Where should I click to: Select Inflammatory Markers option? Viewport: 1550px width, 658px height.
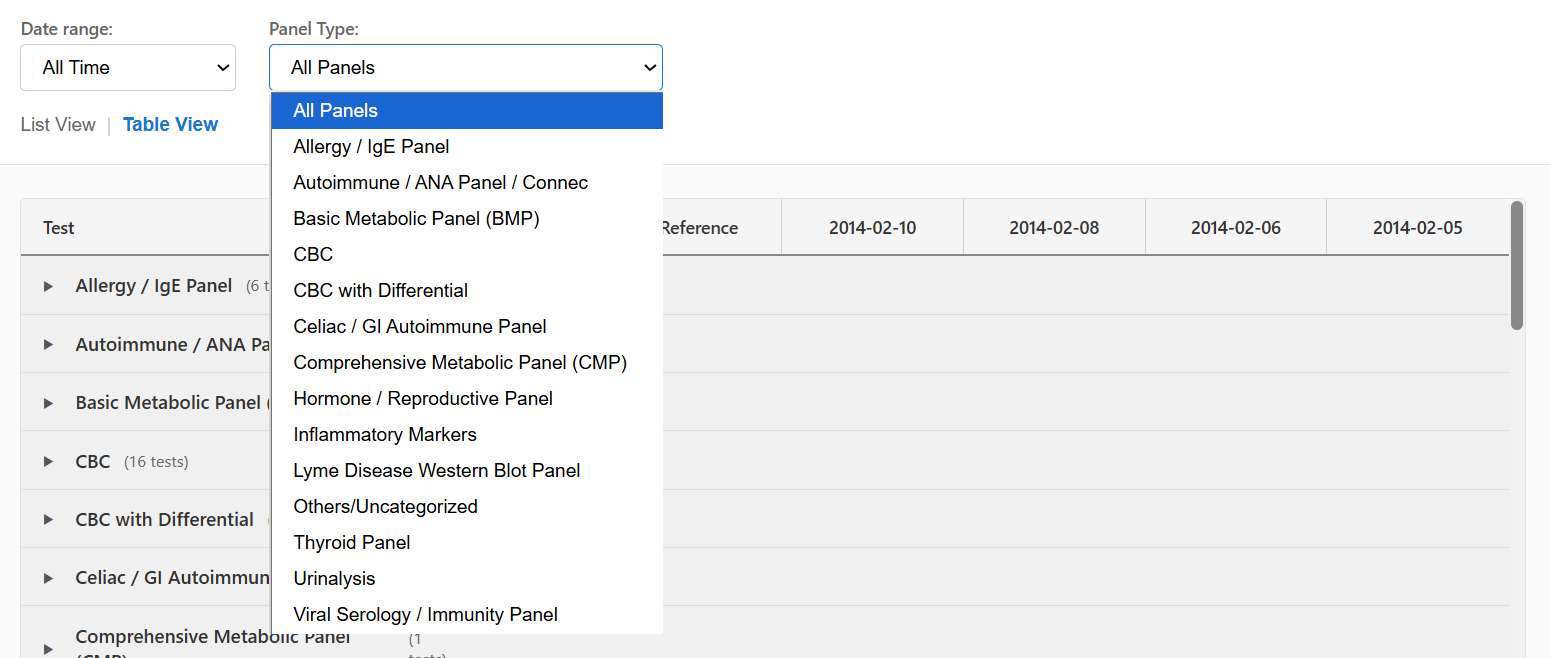[x=385, y=435]
